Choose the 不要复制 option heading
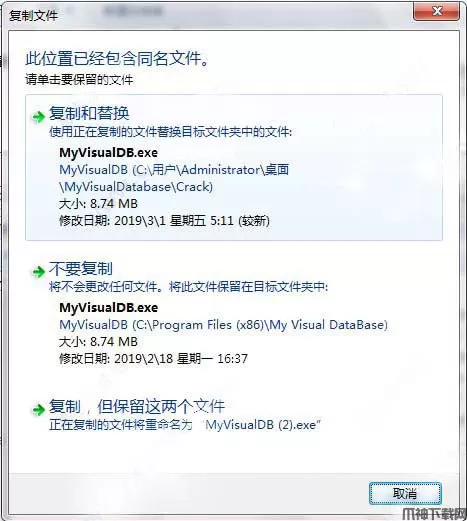This screenshot has height=521, width=467. point(81,268)
